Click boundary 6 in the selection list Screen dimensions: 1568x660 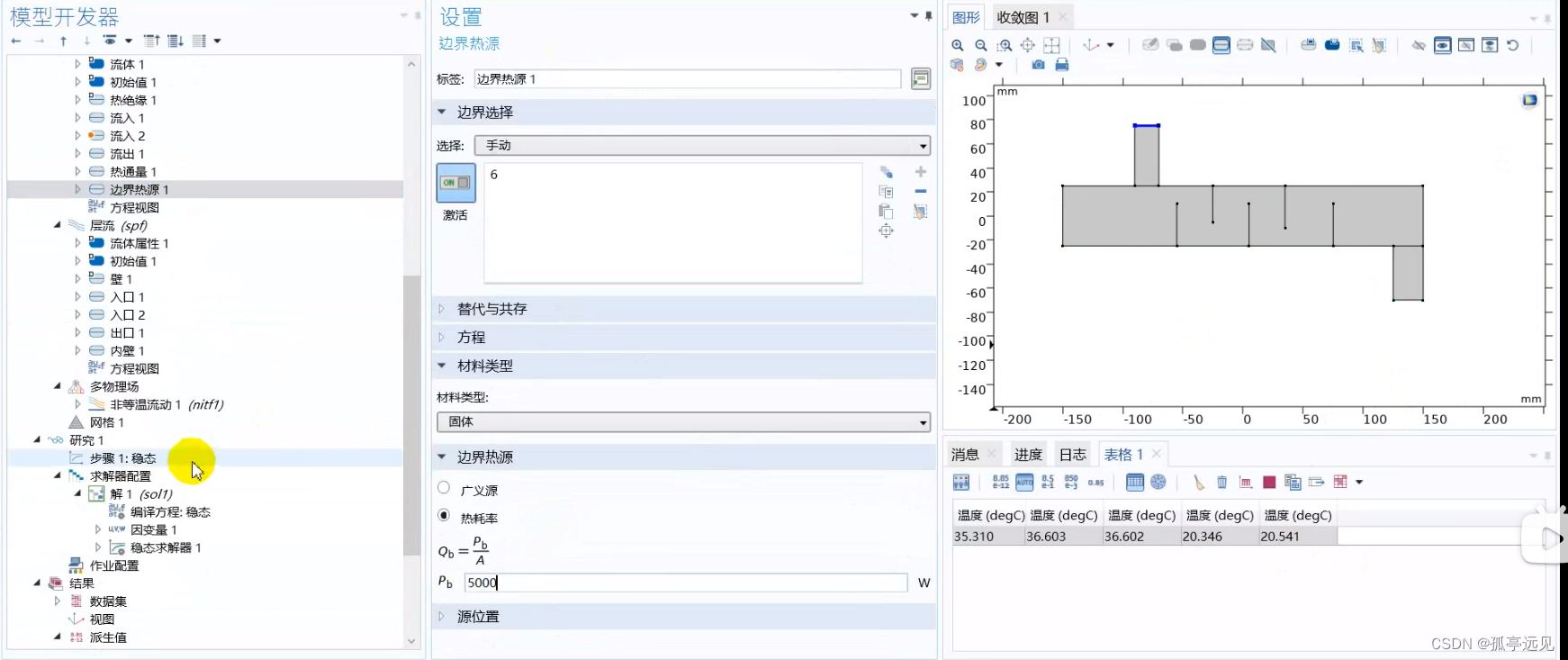coord(494,175)
